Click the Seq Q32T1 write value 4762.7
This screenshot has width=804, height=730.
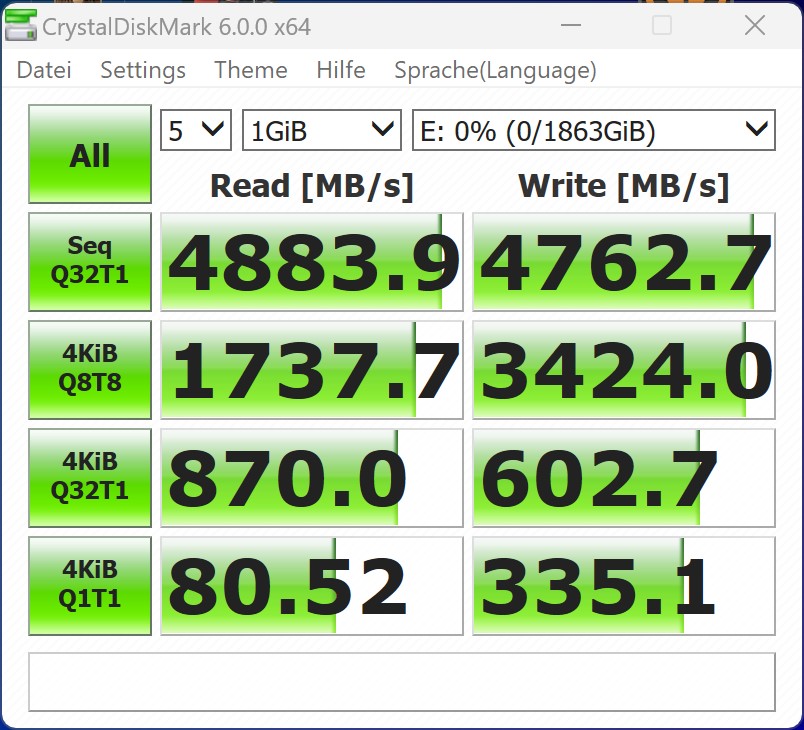coord(624,262)
